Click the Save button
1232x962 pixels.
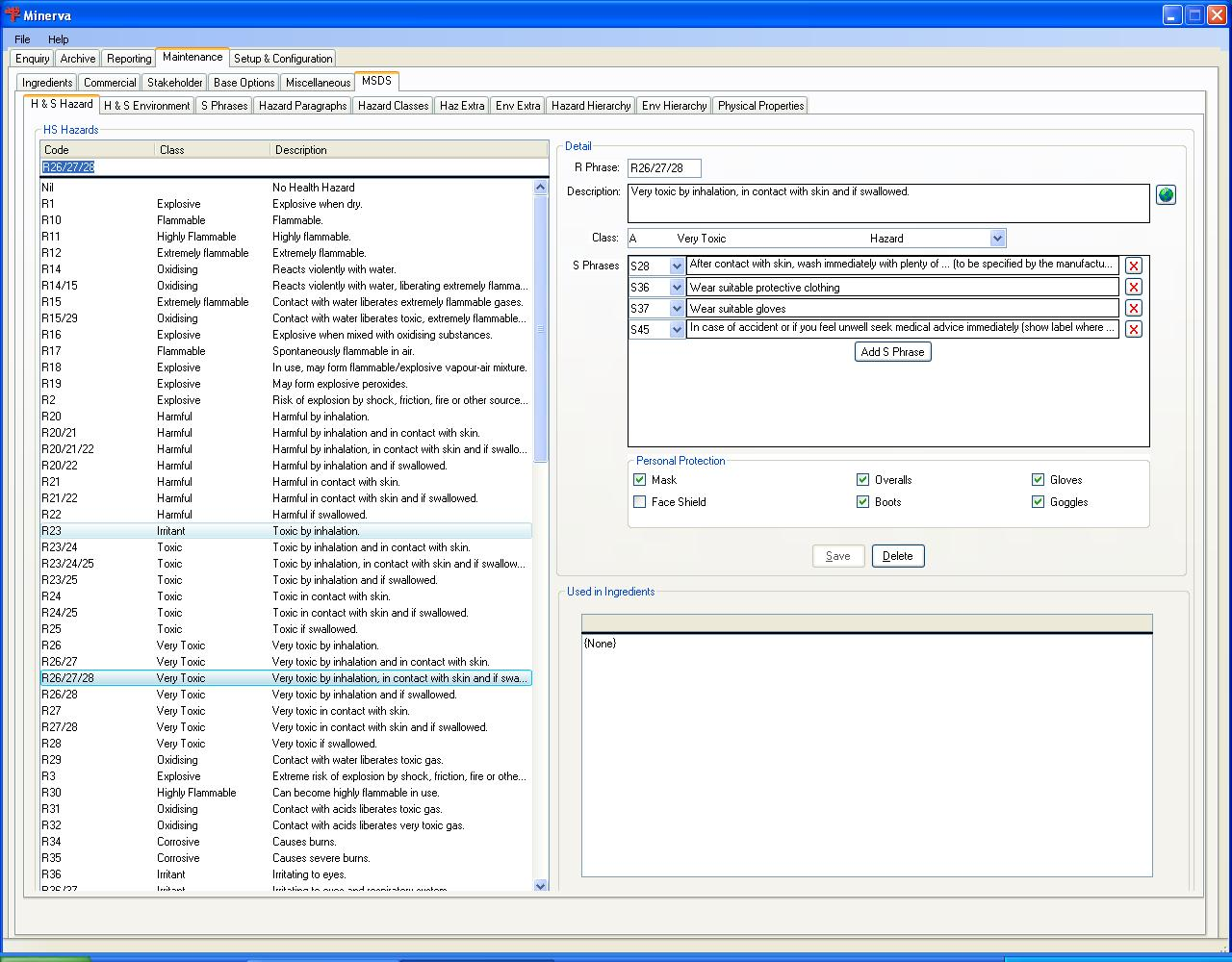tap(838, 556)
